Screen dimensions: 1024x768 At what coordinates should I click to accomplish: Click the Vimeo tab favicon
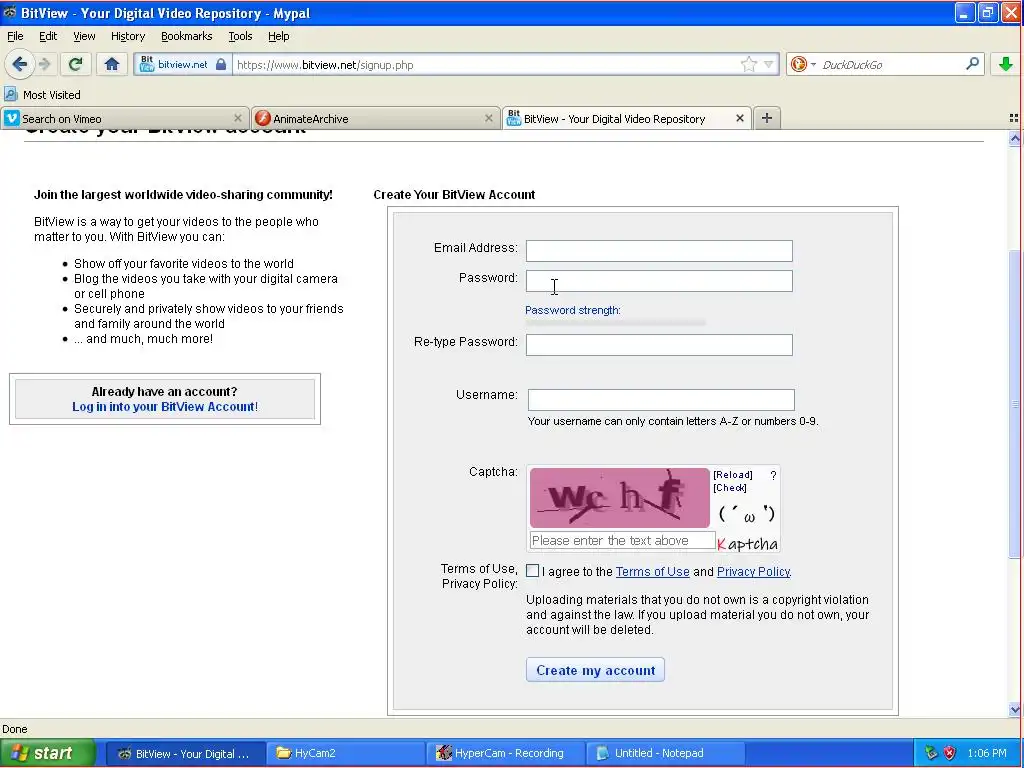click(12, 118)
